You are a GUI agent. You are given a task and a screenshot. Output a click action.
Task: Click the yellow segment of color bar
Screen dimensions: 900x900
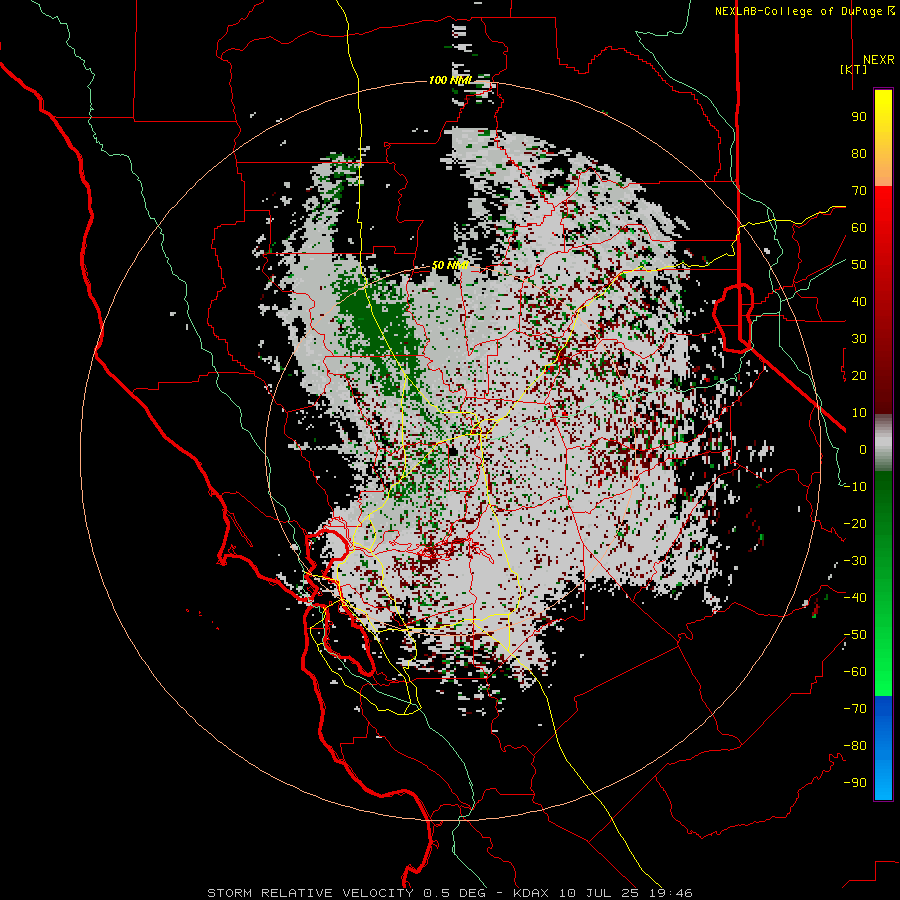[883, 138]
